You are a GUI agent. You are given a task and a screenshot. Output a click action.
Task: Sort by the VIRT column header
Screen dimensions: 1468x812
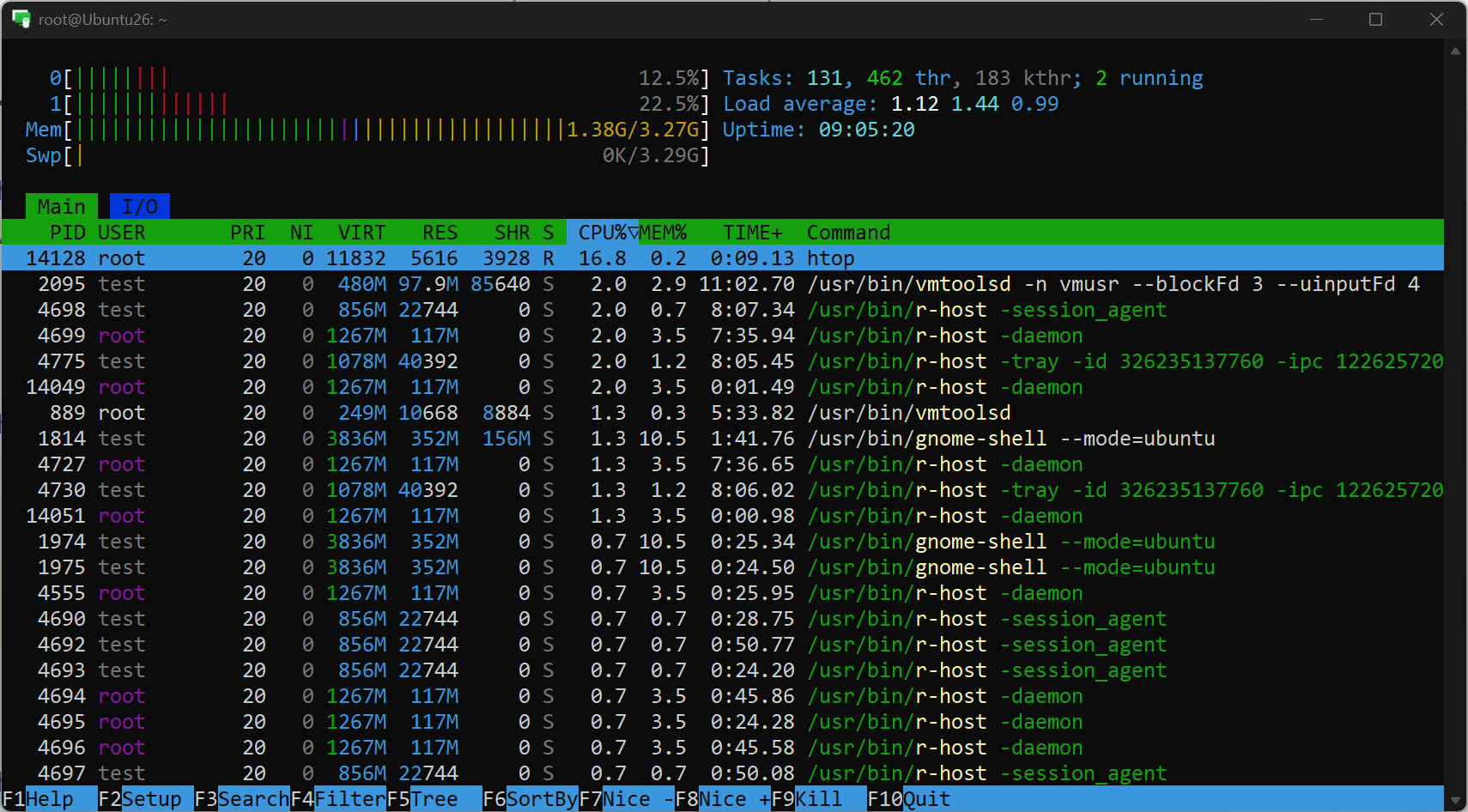pos(361,233)
